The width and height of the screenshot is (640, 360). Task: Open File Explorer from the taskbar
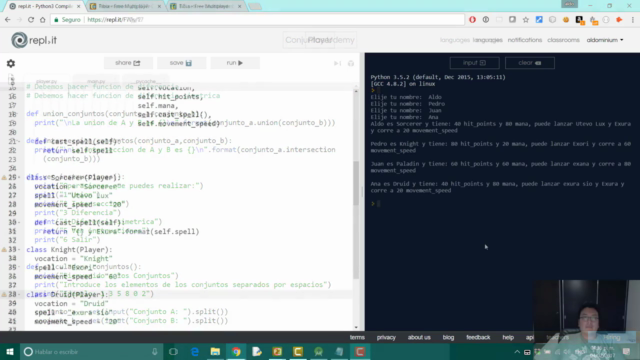pos(215,352)
